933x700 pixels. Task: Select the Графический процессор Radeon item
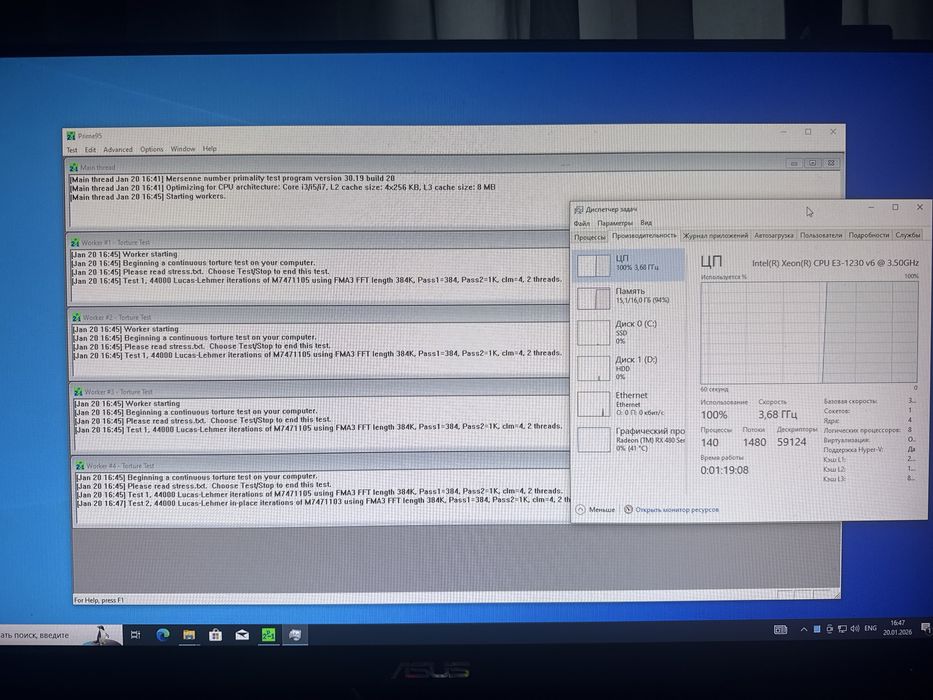630,439
